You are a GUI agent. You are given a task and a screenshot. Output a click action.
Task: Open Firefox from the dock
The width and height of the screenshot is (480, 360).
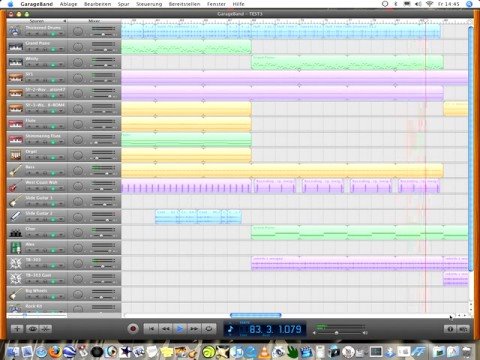tap(55, 352)
